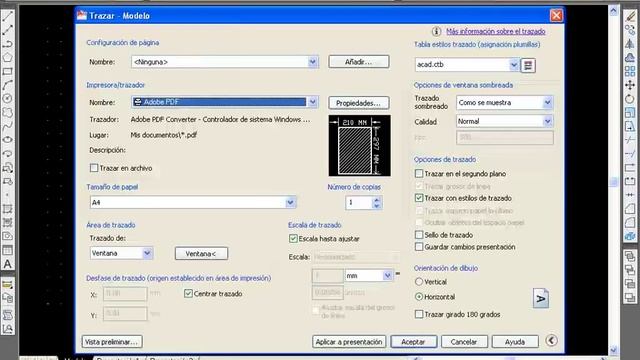The height and width of the screenshot is (360, 640).
Task: Open the Trazado de Ventana dropdown
Action: pyautogui.click(x=147, y=253)
